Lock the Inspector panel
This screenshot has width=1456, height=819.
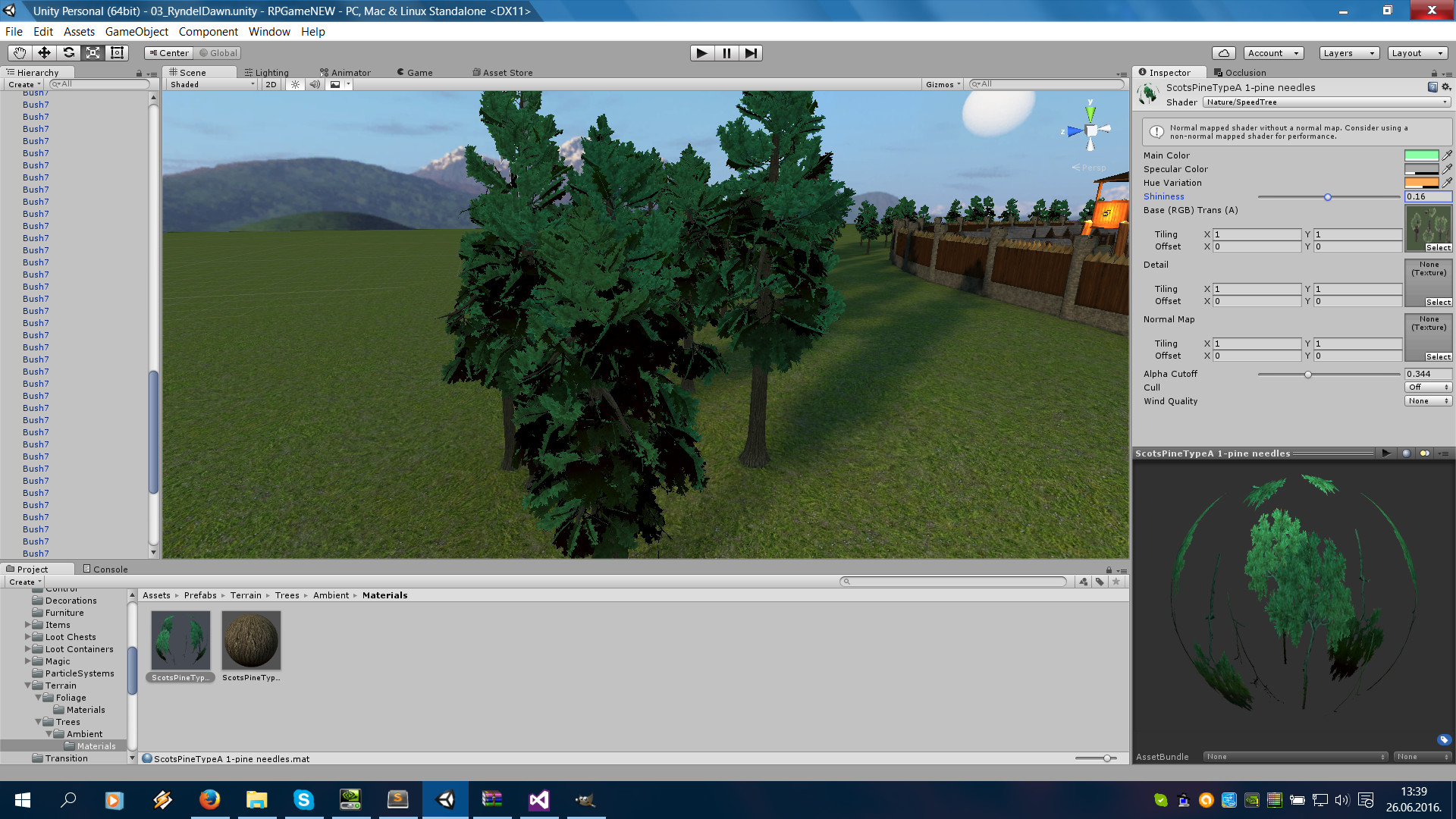(1434, 72)
